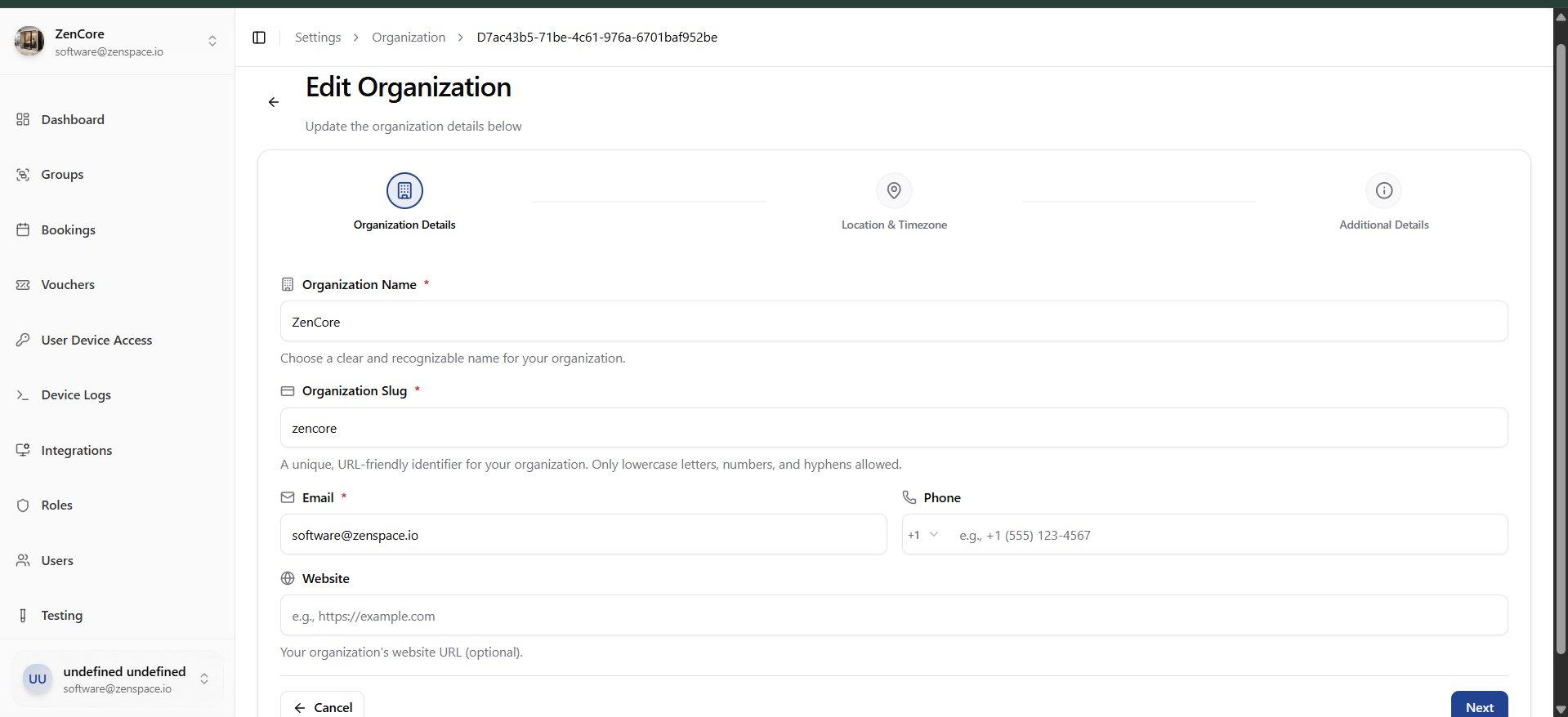1568x717 pixels.
Task: Open the Dashboard sidebar icon
Action: tap(23, 119)
